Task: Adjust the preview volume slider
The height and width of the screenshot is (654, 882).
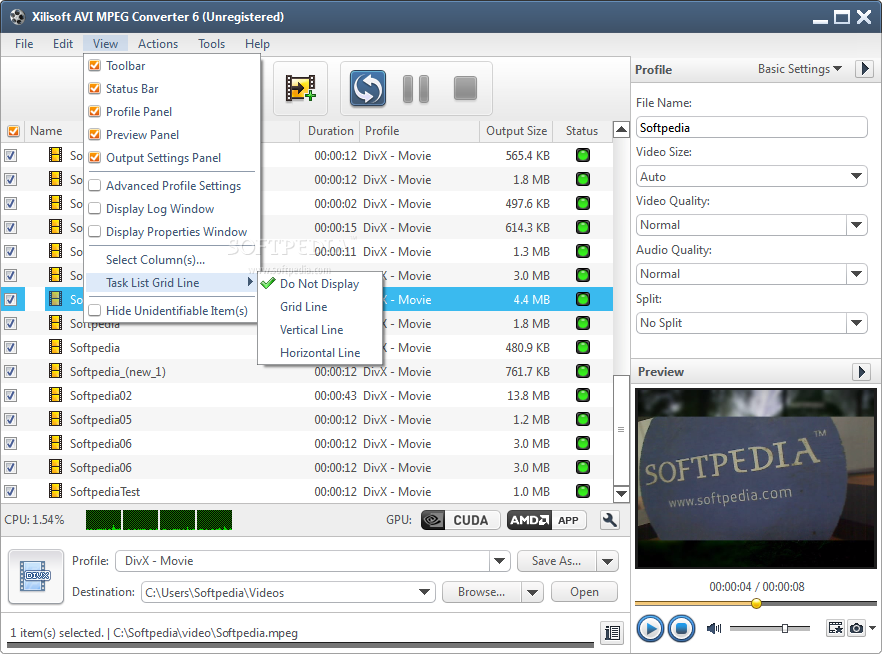Action: point(785,628)
